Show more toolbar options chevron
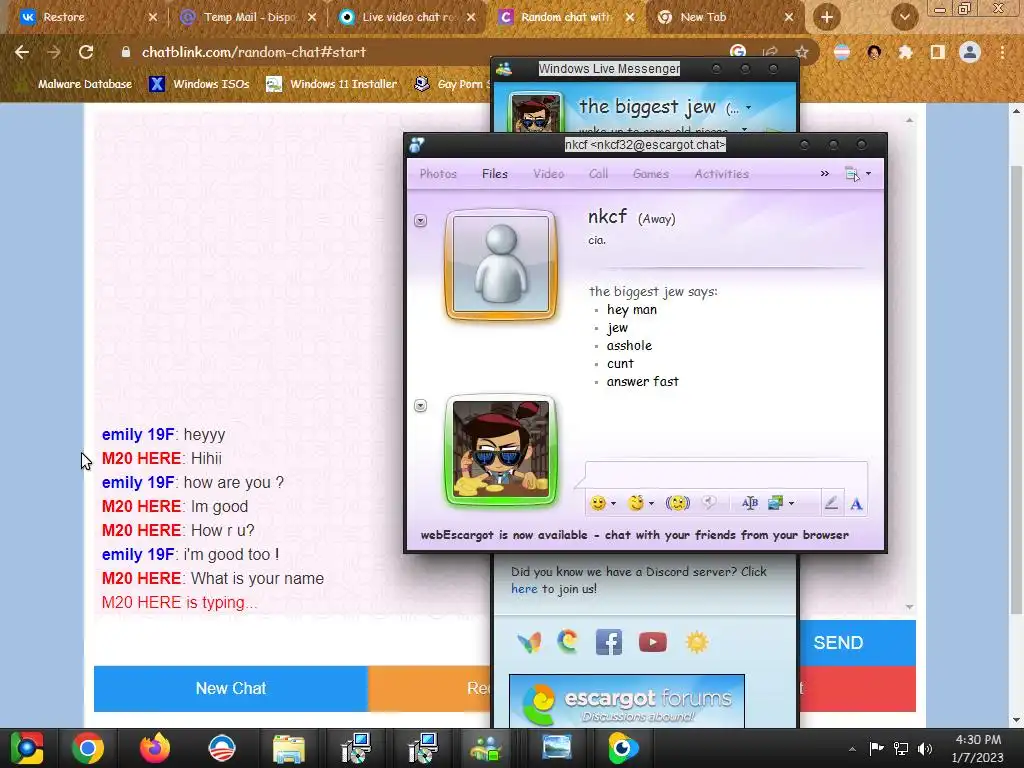This screenshot has width=1024, height=768. 825,174
